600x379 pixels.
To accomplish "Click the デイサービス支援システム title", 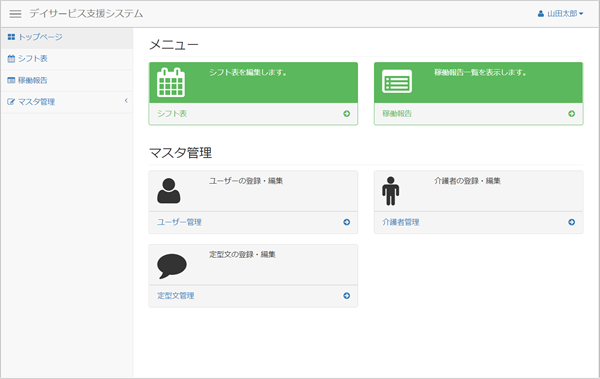I will pyautogui.click(x=86, y=14).
